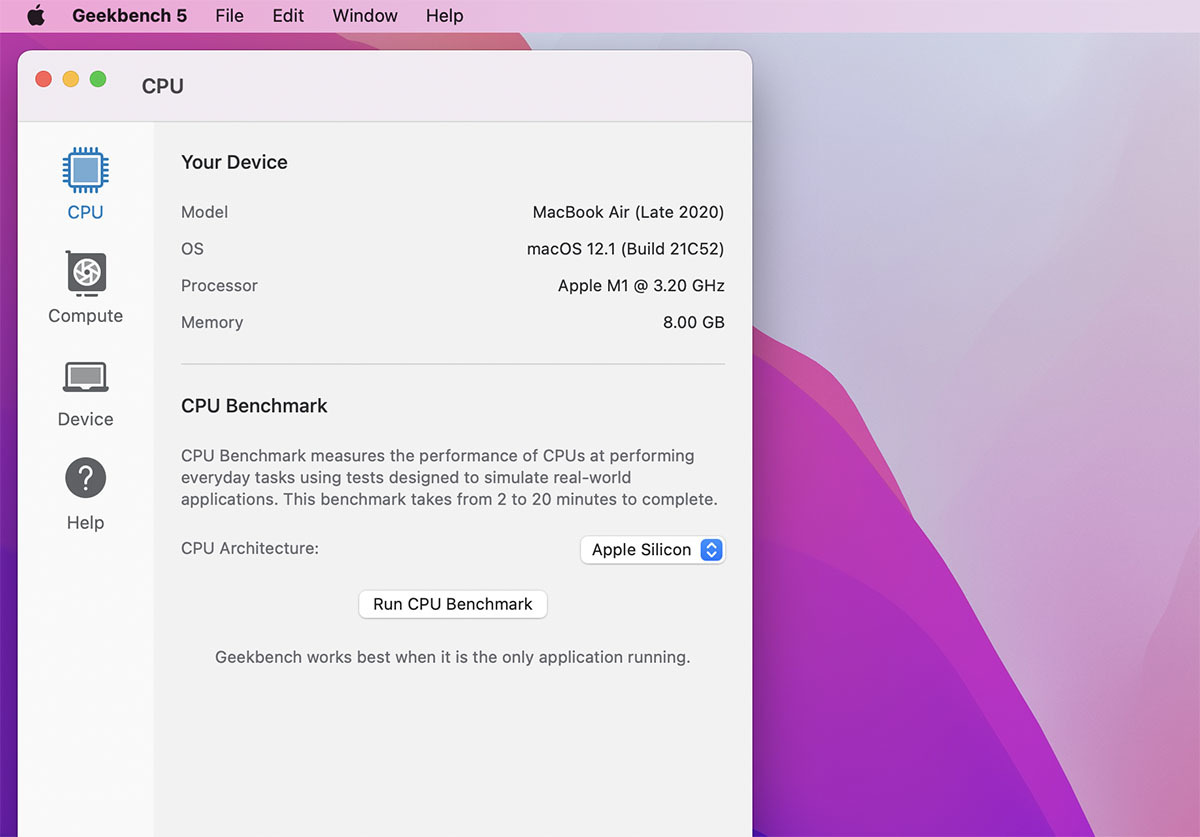Viewport: 1200px width, 837px height.
Task: Click the CPU window title text
Action: point(163,86)
